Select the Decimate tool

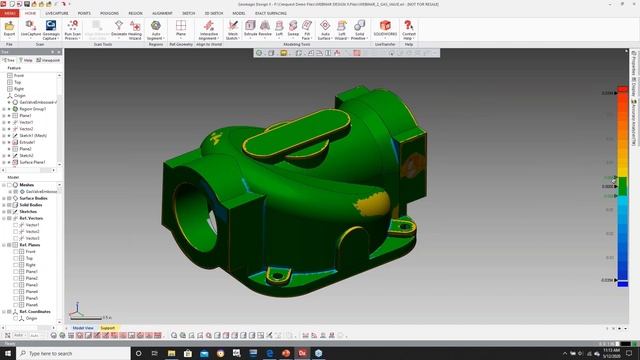click(119, 29)
